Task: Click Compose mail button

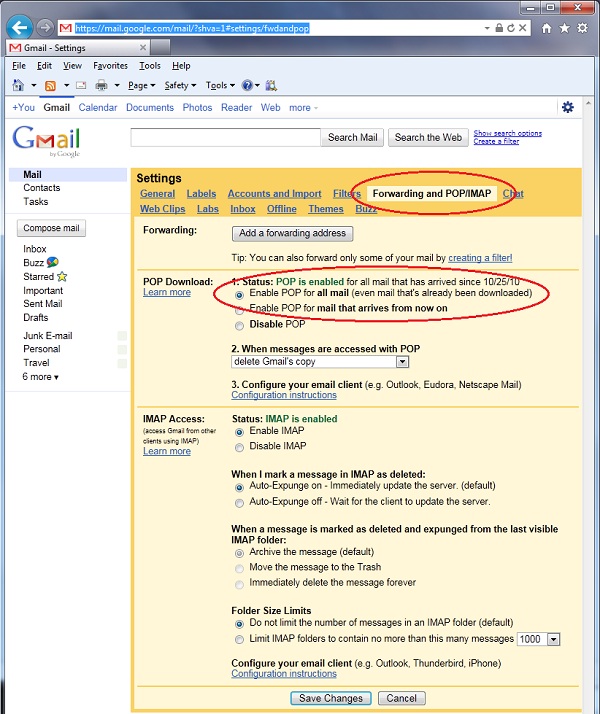Action: click(x=51, y=228)
